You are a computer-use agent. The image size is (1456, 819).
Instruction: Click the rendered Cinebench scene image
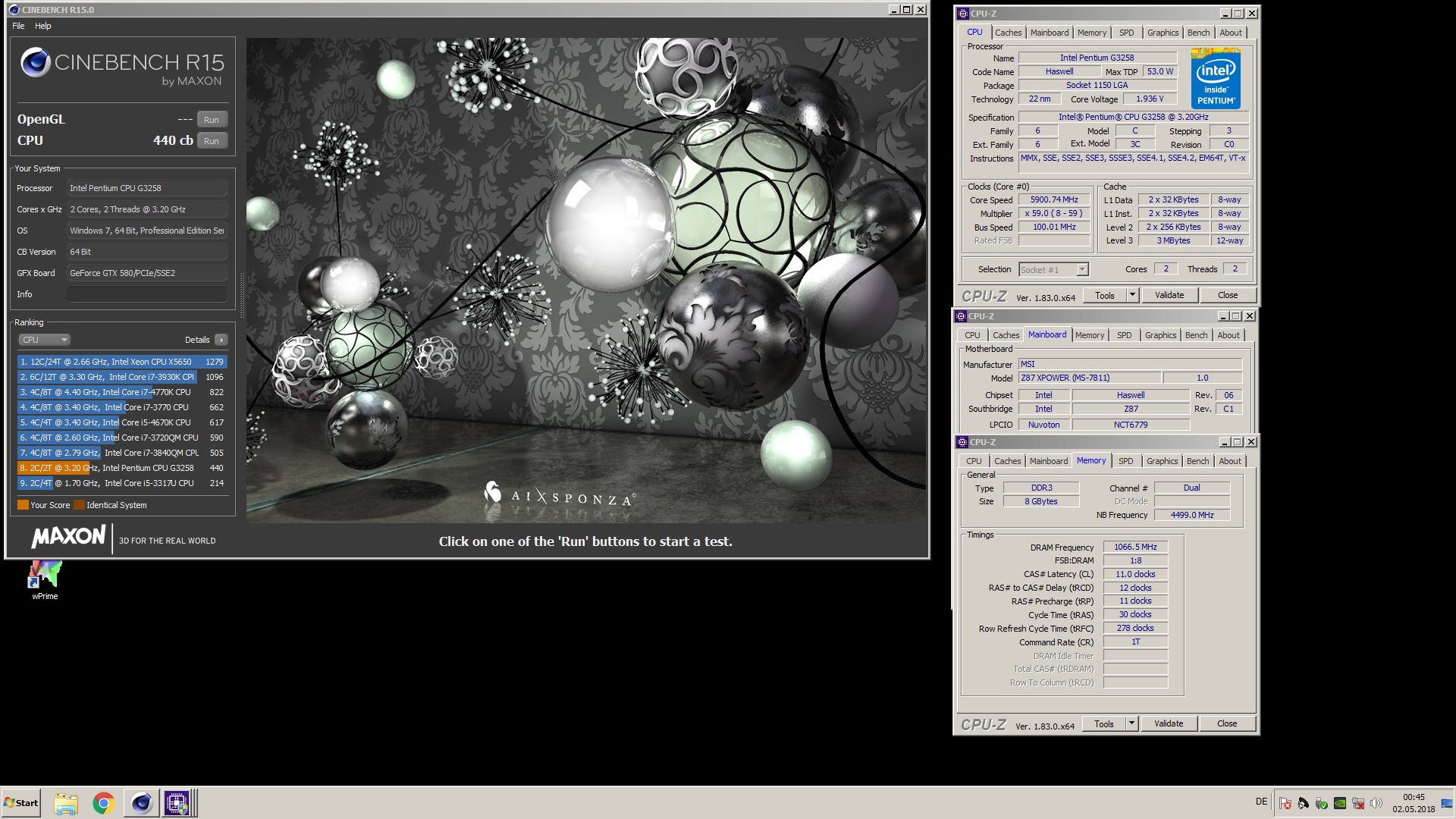[586, 281]
